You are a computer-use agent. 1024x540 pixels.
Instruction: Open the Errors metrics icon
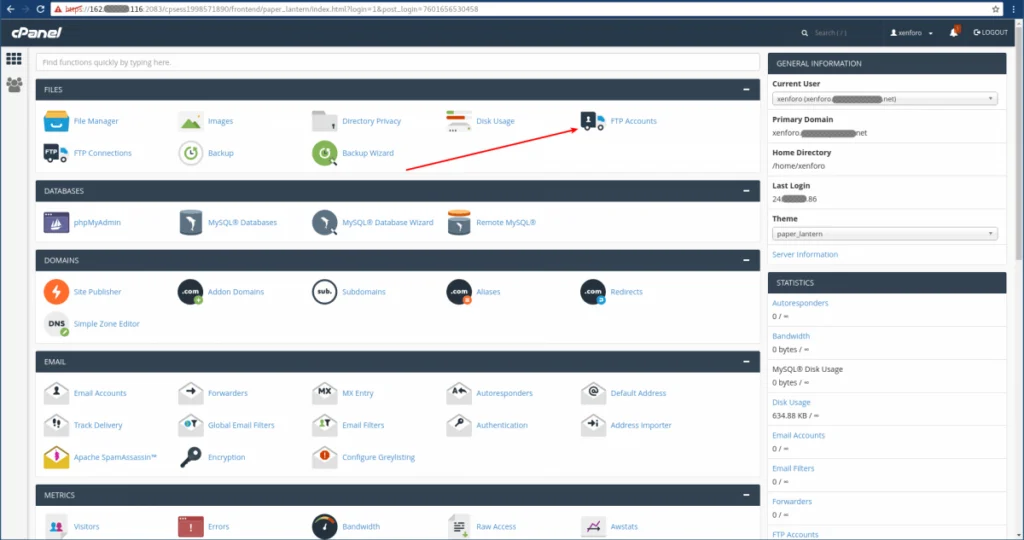click(191, 526)
